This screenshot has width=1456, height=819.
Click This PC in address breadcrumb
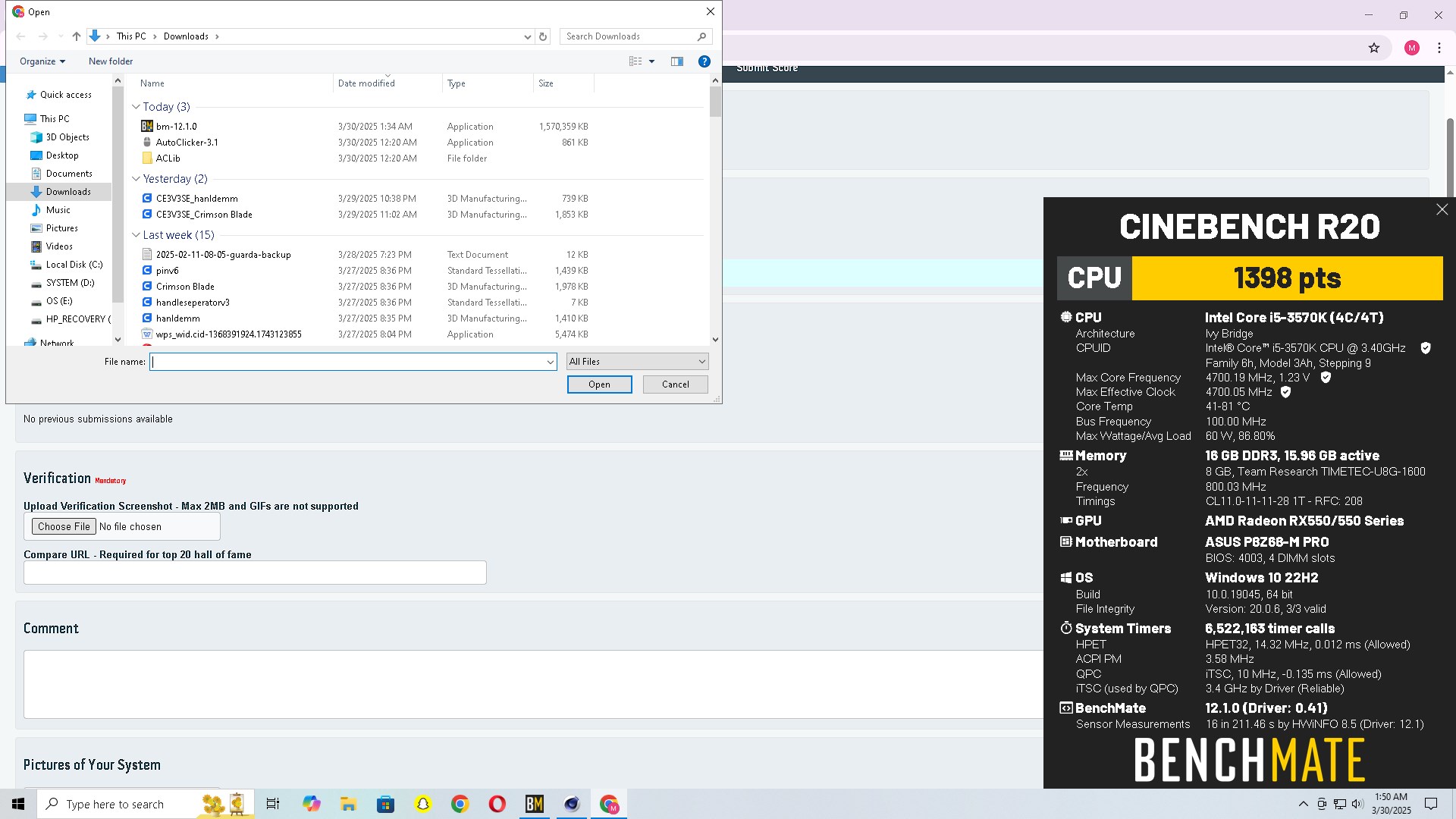(131, 36)
